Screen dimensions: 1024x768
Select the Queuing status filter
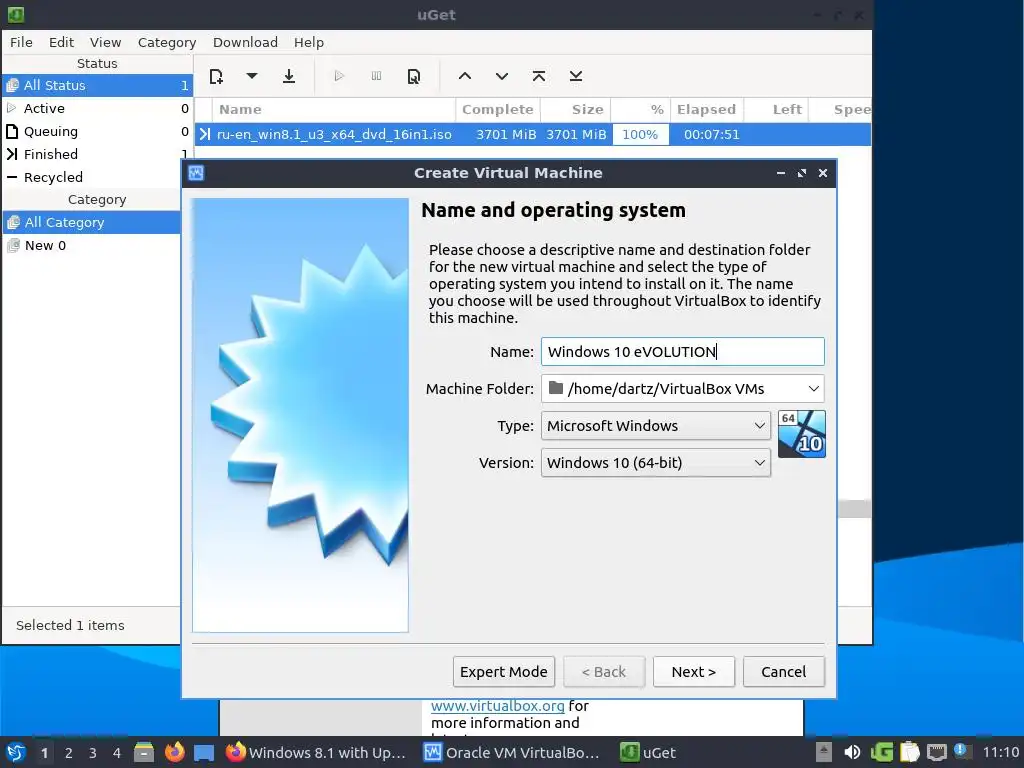(97, 131)
